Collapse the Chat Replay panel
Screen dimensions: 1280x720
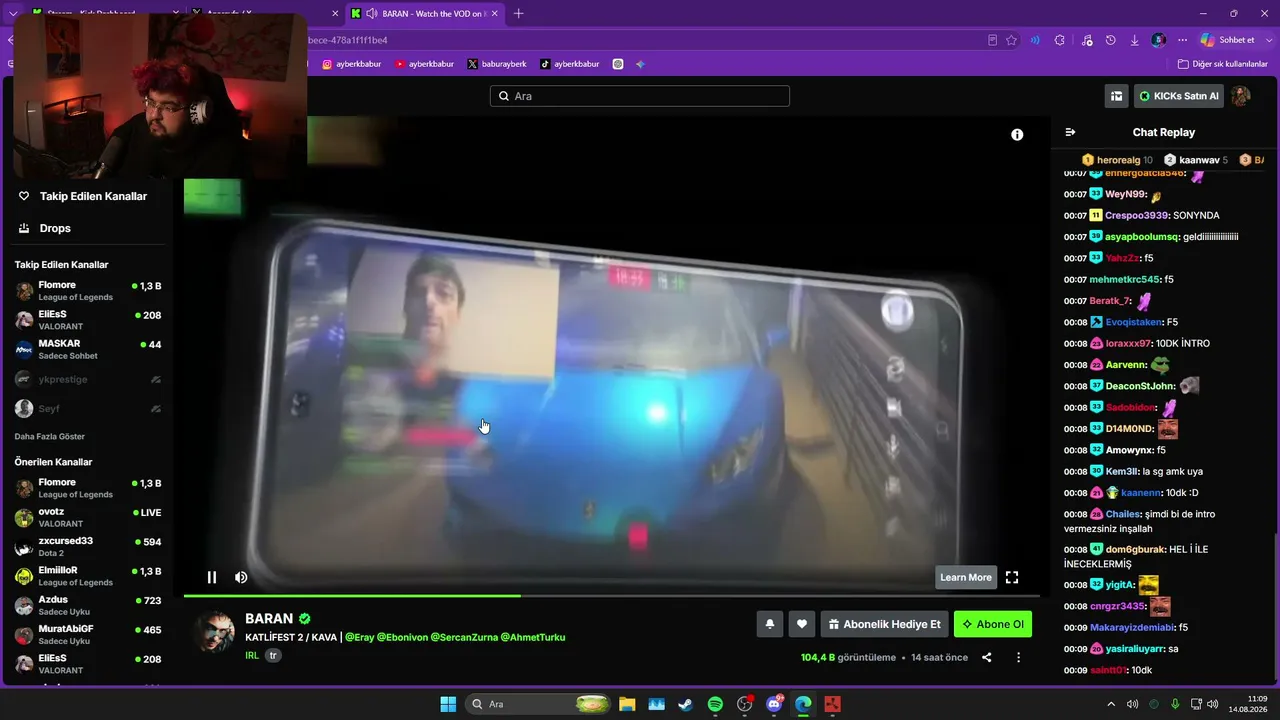click(1070, 132)
